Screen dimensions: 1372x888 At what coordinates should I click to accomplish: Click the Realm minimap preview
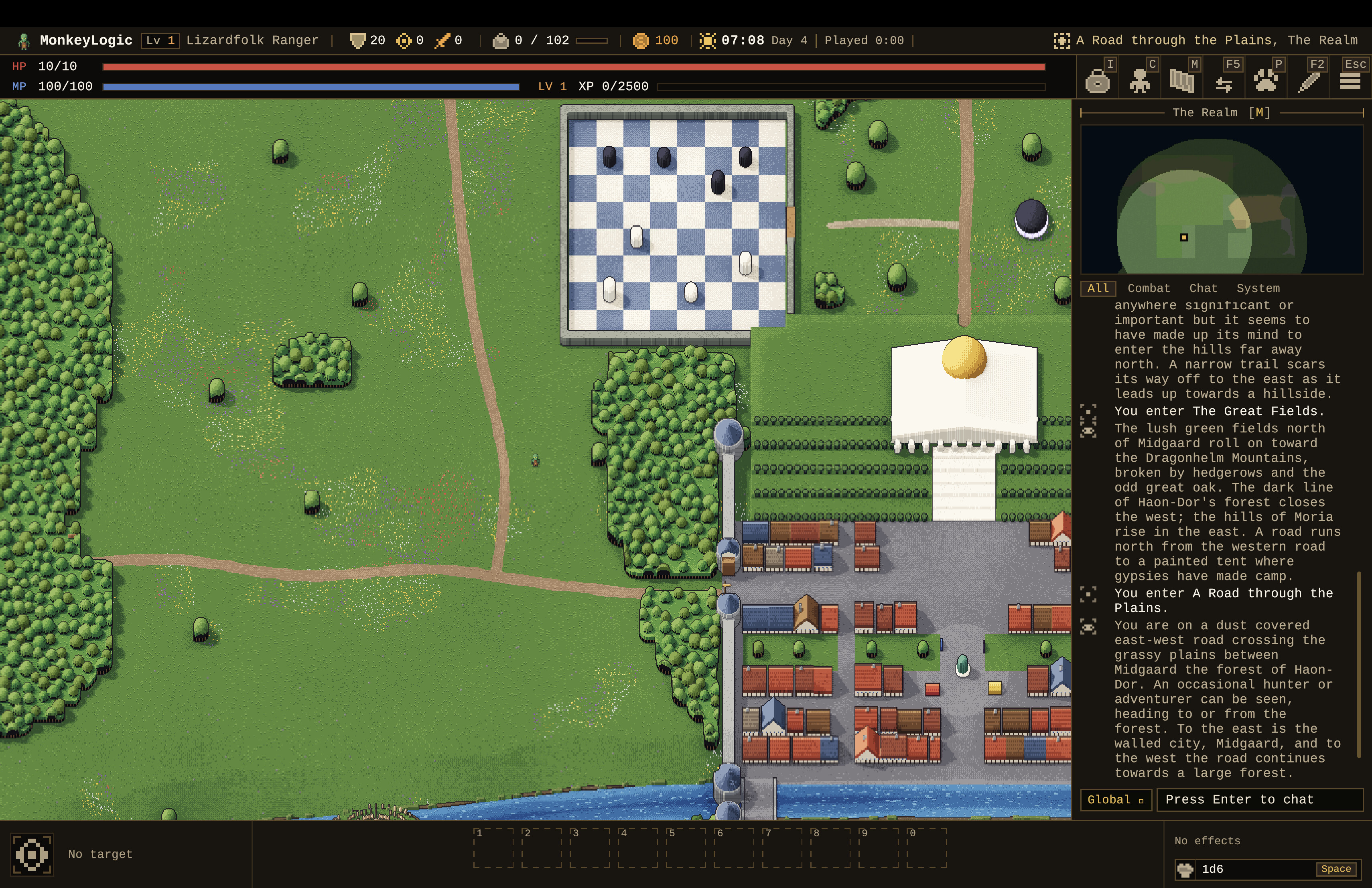pyautogui.click(x=1221, y=199)
